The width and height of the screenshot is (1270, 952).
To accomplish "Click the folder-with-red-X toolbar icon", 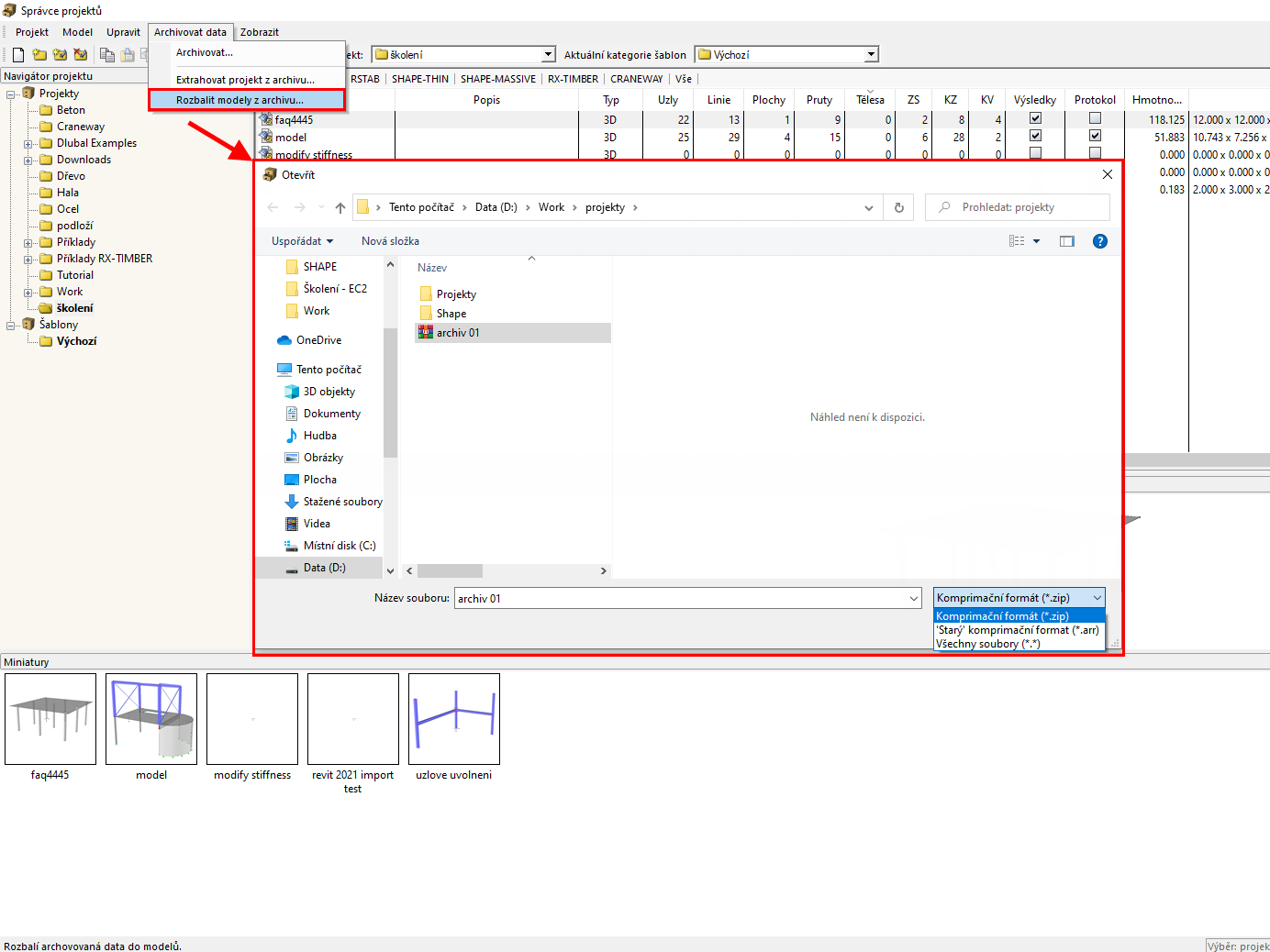I will 81,55.
